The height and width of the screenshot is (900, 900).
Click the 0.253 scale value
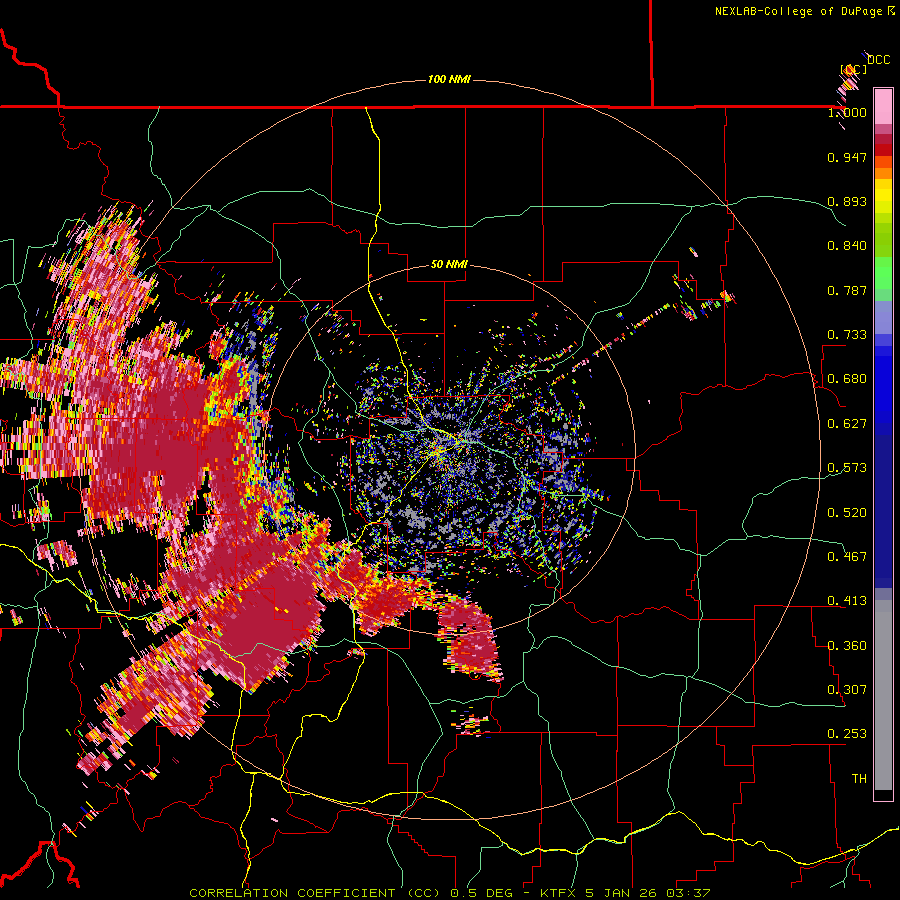(847, 734)
